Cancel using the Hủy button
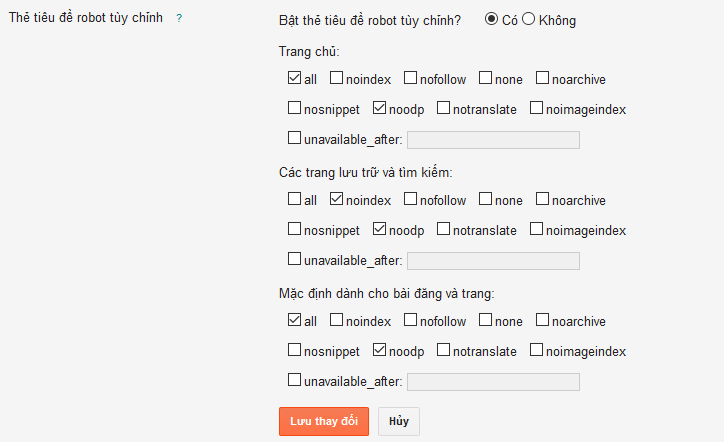 399,421
